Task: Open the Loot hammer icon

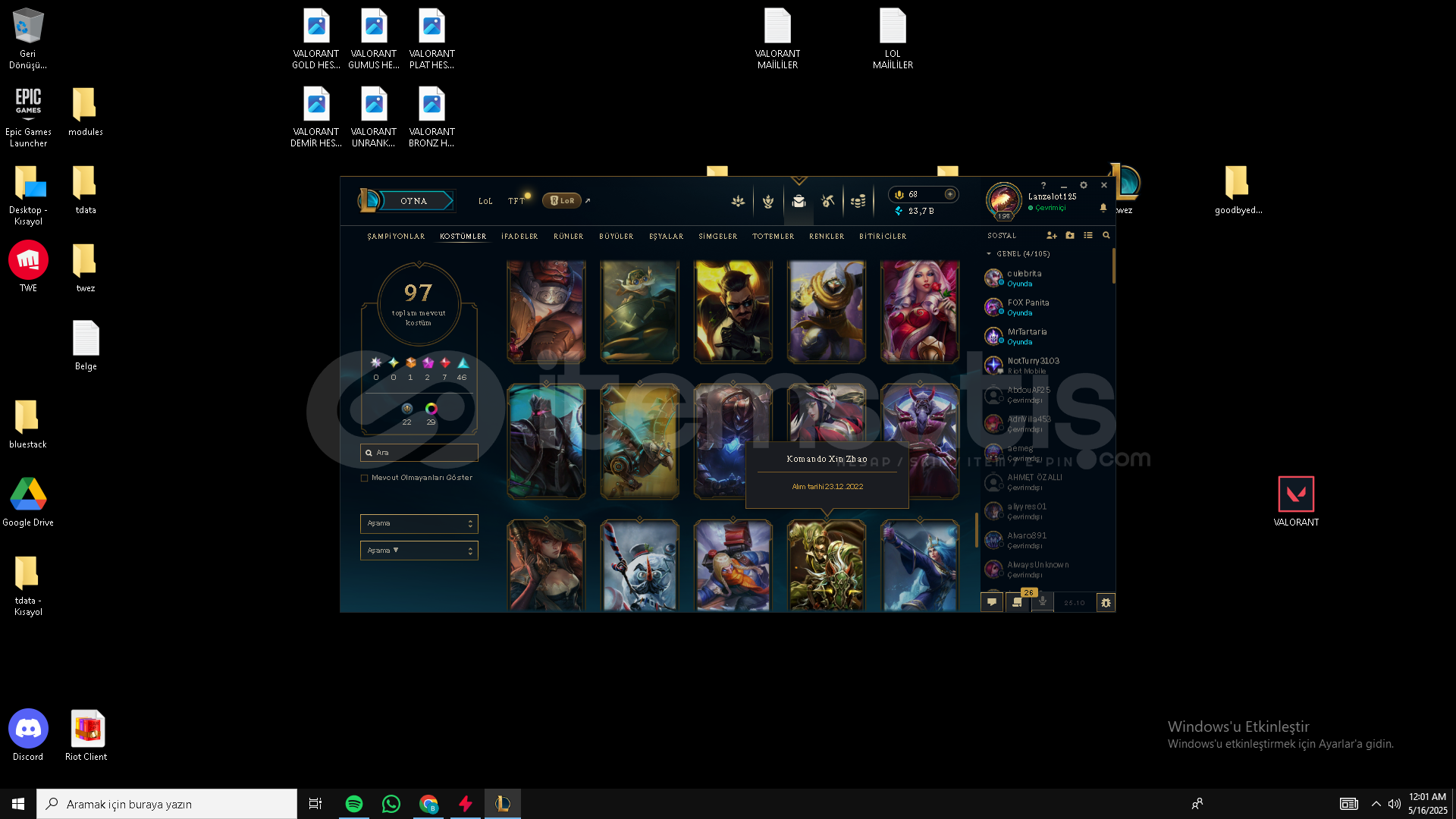Action: 828,201
